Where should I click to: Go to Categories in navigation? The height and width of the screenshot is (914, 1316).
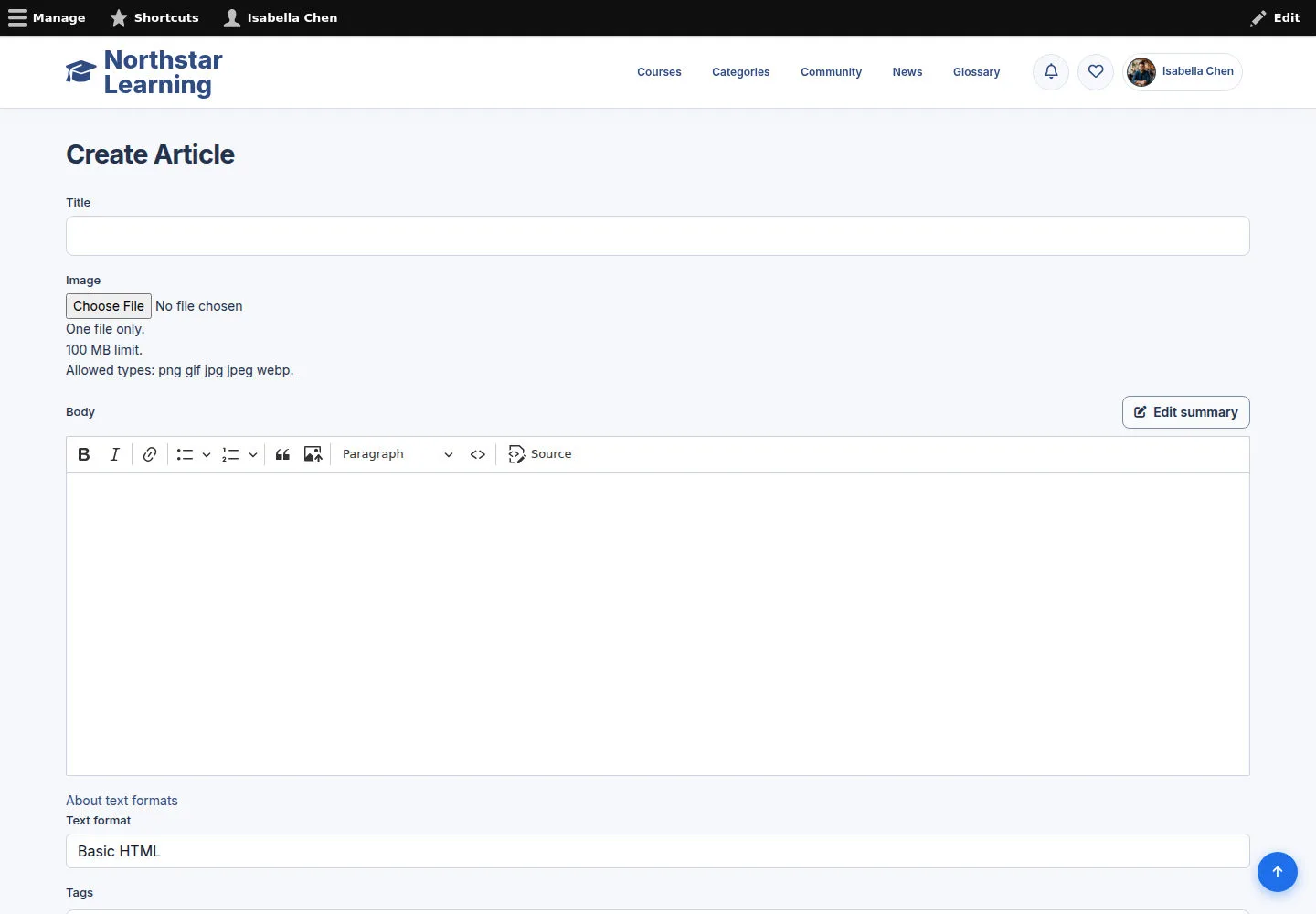point(741,72)
